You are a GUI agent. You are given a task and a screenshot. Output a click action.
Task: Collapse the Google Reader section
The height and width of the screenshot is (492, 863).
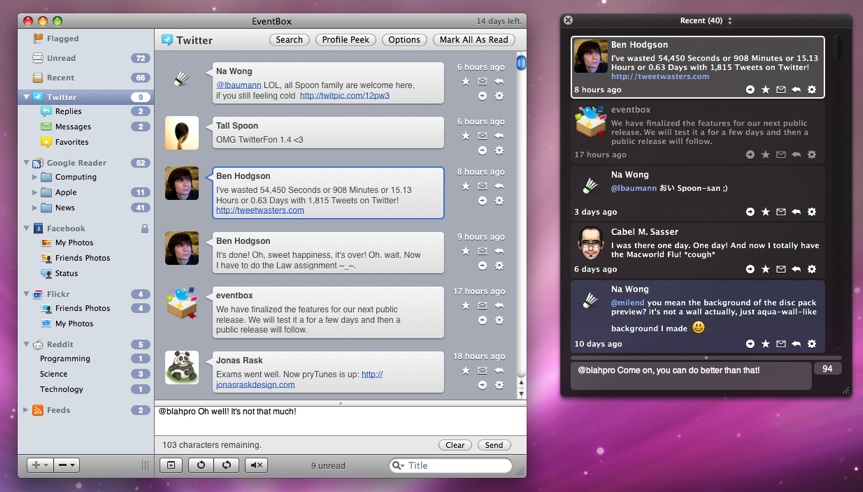click(x=26, y=163)
